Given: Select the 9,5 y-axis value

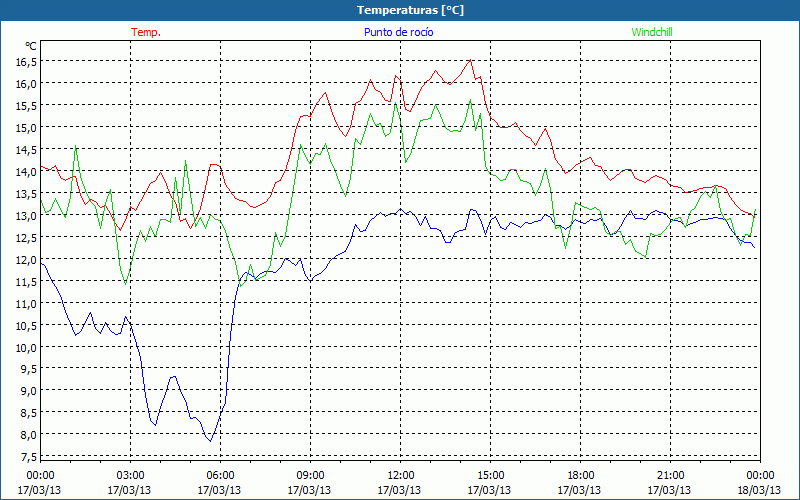Looking at the screenshot, I should [29, 369].
